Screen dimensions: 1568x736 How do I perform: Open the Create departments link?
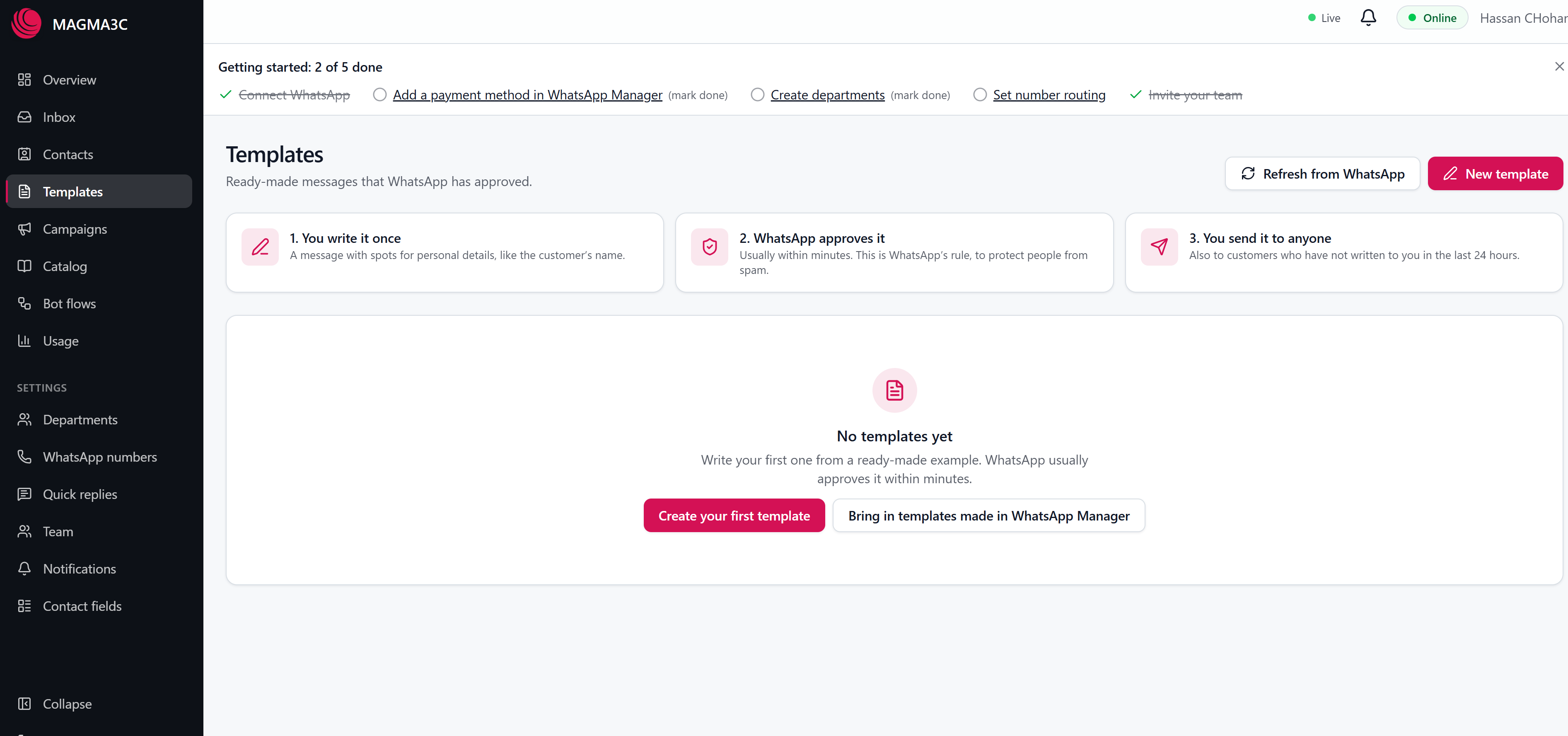click(827, 95)
